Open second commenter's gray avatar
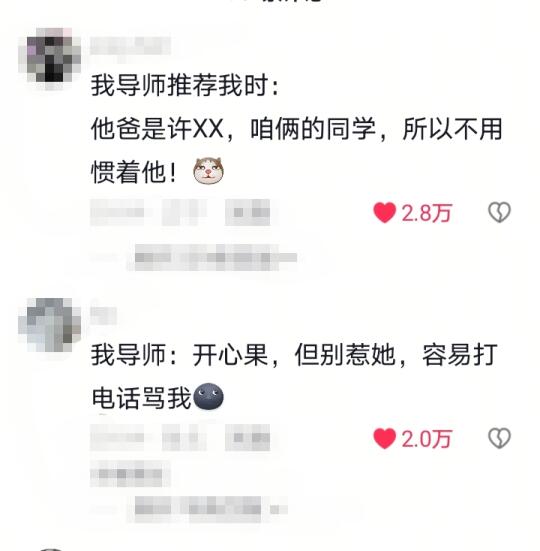Image resolution: width=540 pixels, height=551 pixels. (x=50, y=325)
